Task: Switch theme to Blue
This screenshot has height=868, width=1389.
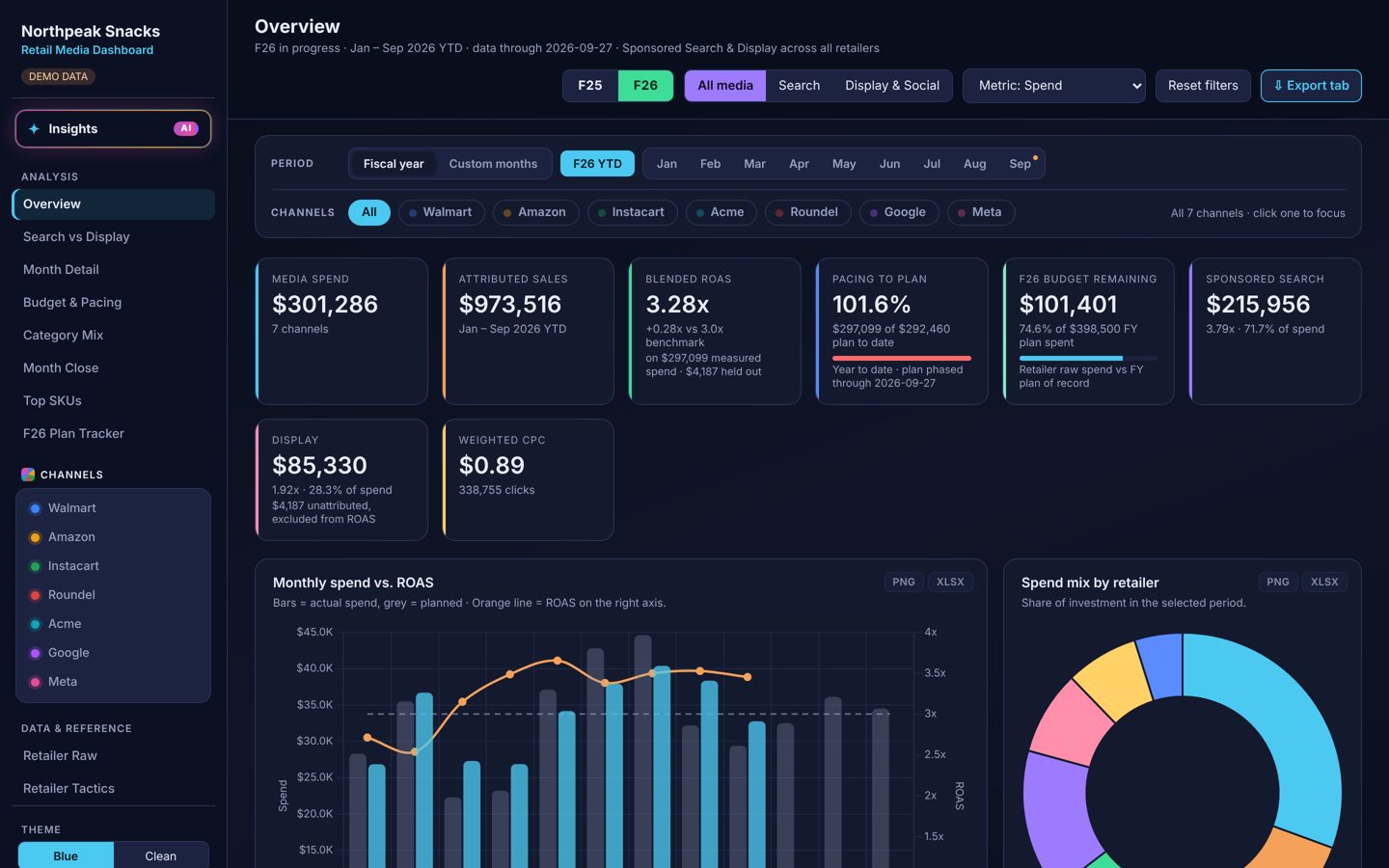Action: [66, 855]
